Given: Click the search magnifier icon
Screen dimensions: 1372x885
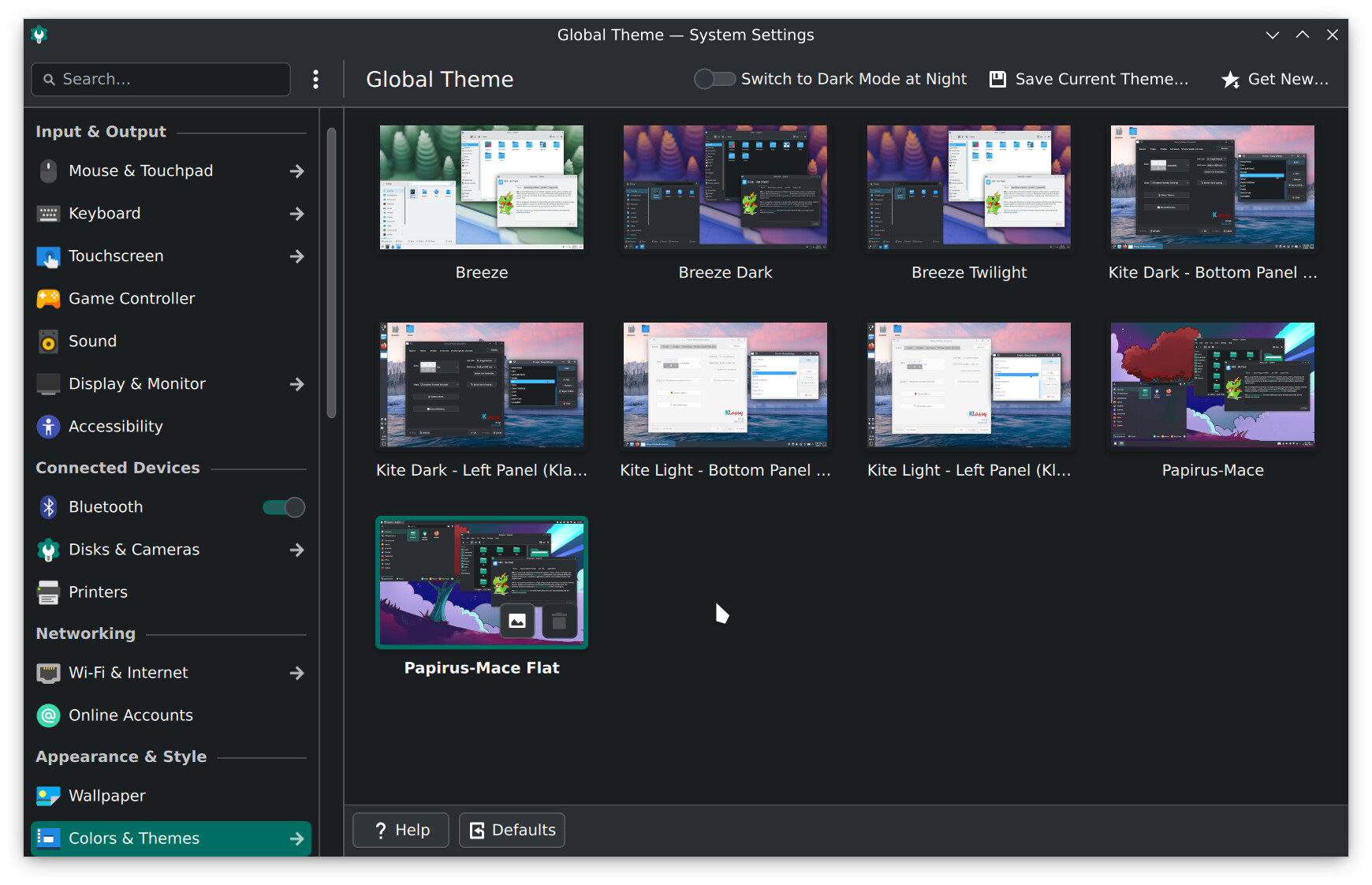Looking at the screenshot, I should 49,80.
